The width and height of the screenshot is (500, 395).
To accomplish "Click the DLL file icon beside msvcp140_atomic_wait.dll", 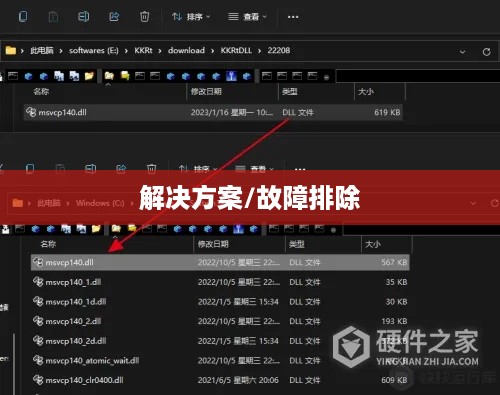I will click(38, 360).
